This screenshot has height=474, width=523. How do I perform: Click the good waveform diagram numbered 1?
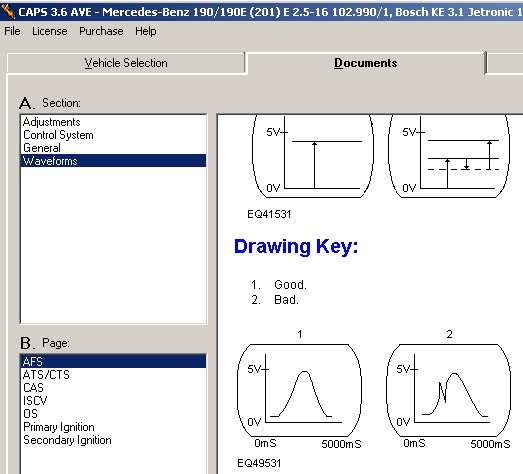[x=299, y=390]
